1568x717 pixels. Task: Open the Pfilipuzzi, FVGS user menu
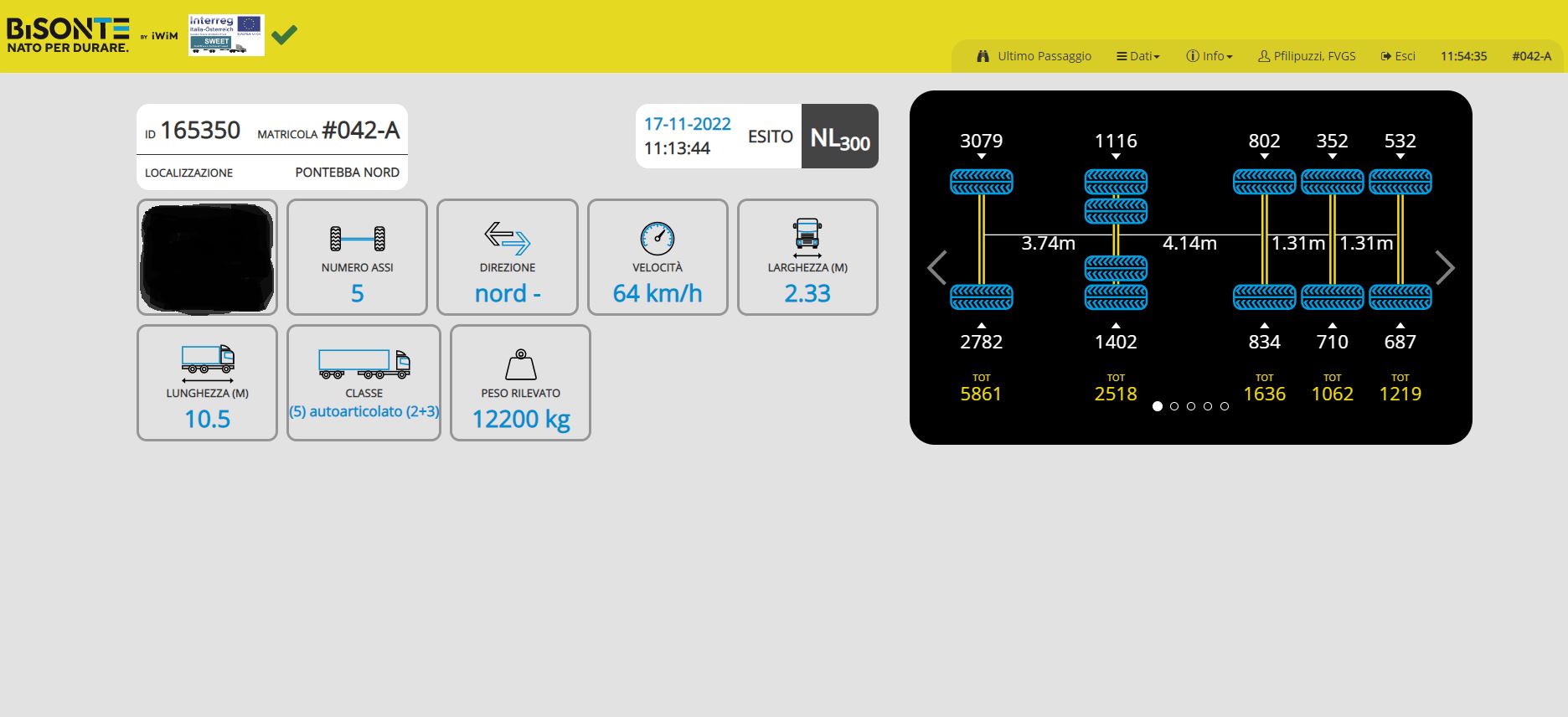pyautogui.click(x=1307, y=56)
